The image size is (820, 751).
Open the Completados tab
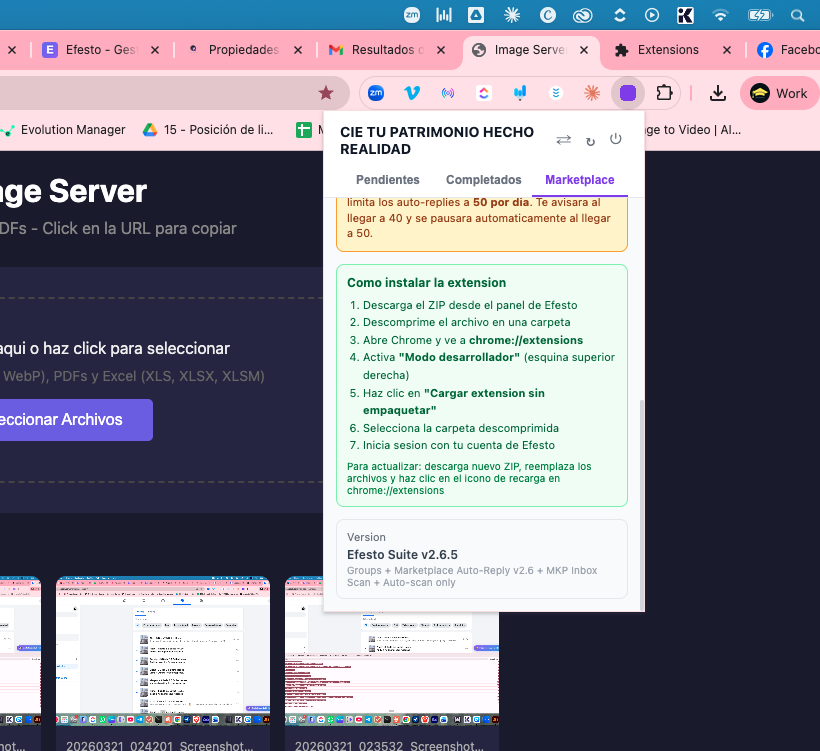[483, 180]
